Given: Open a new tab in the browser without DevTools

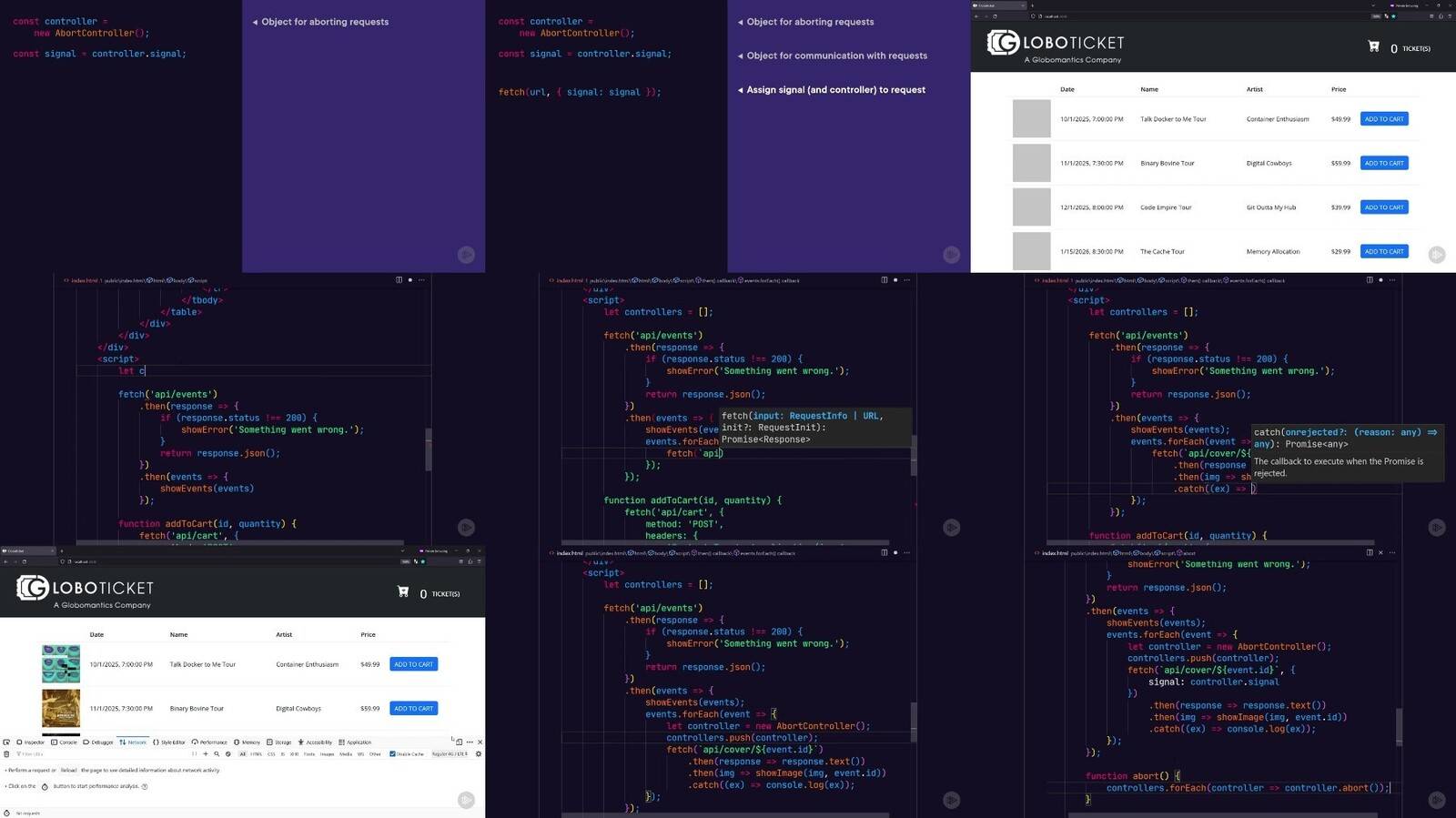Looking at the screenshot, I should coord(1032,5).
